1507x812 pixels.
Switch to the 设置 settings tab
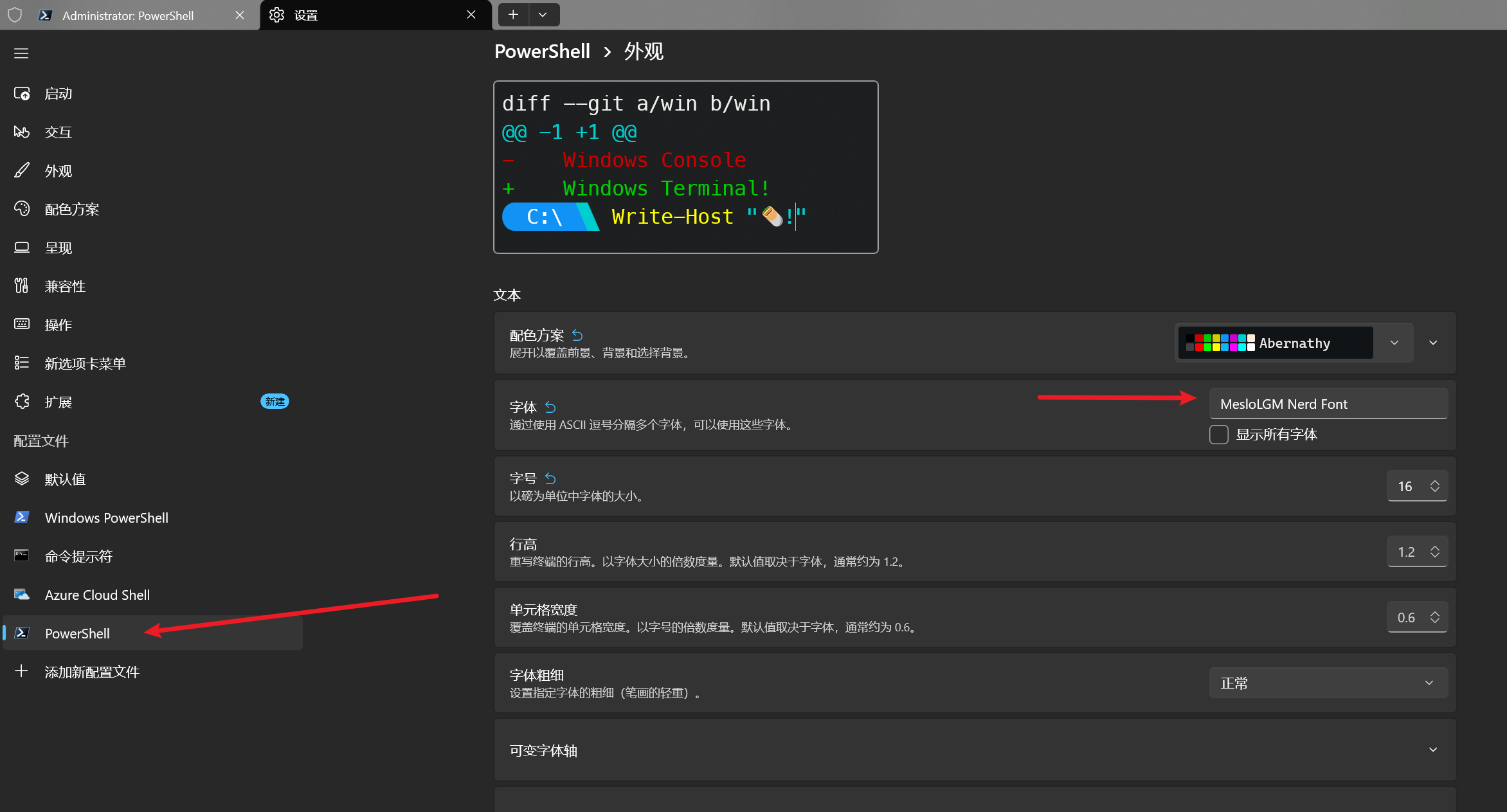point(375,15)
